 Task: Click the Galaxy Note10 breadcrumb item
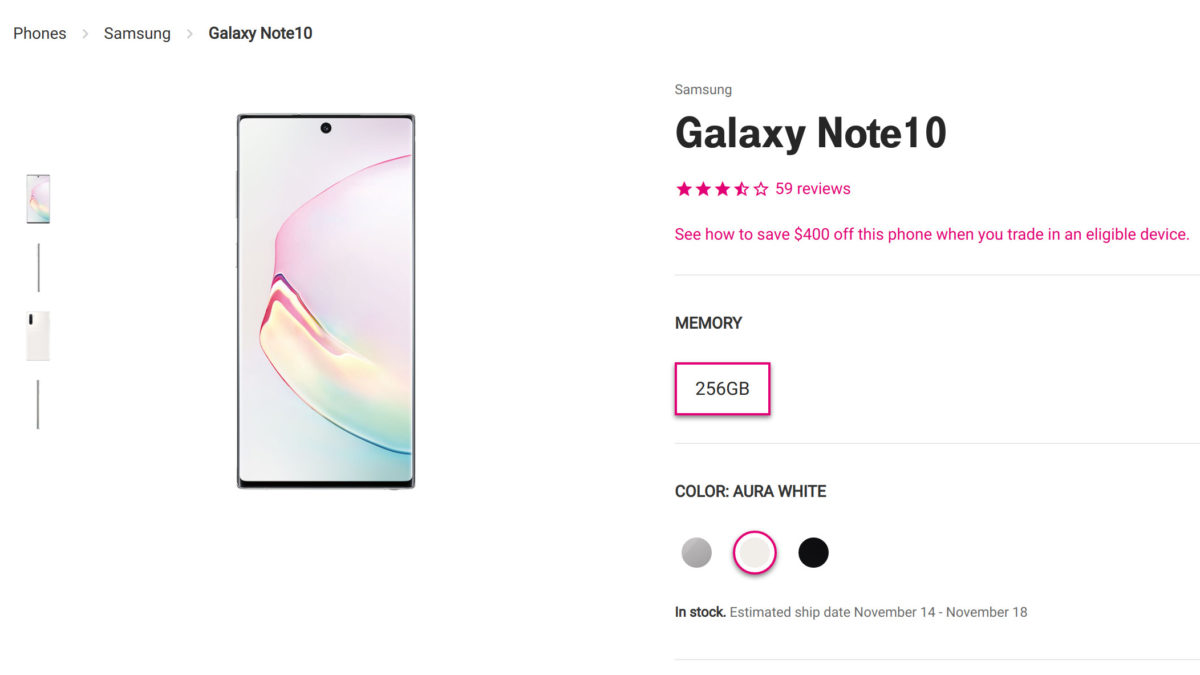point(260,33)
